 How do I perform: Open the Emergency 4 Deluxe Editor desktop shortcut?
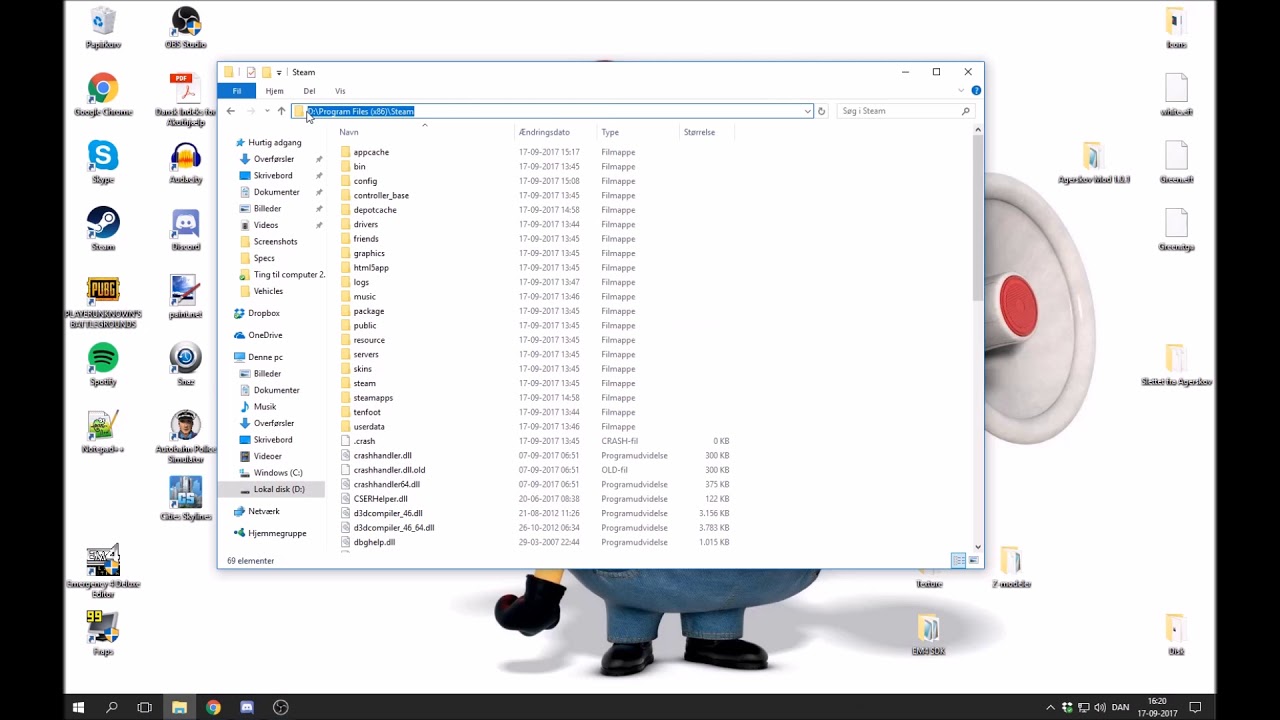tap(103, 571)
